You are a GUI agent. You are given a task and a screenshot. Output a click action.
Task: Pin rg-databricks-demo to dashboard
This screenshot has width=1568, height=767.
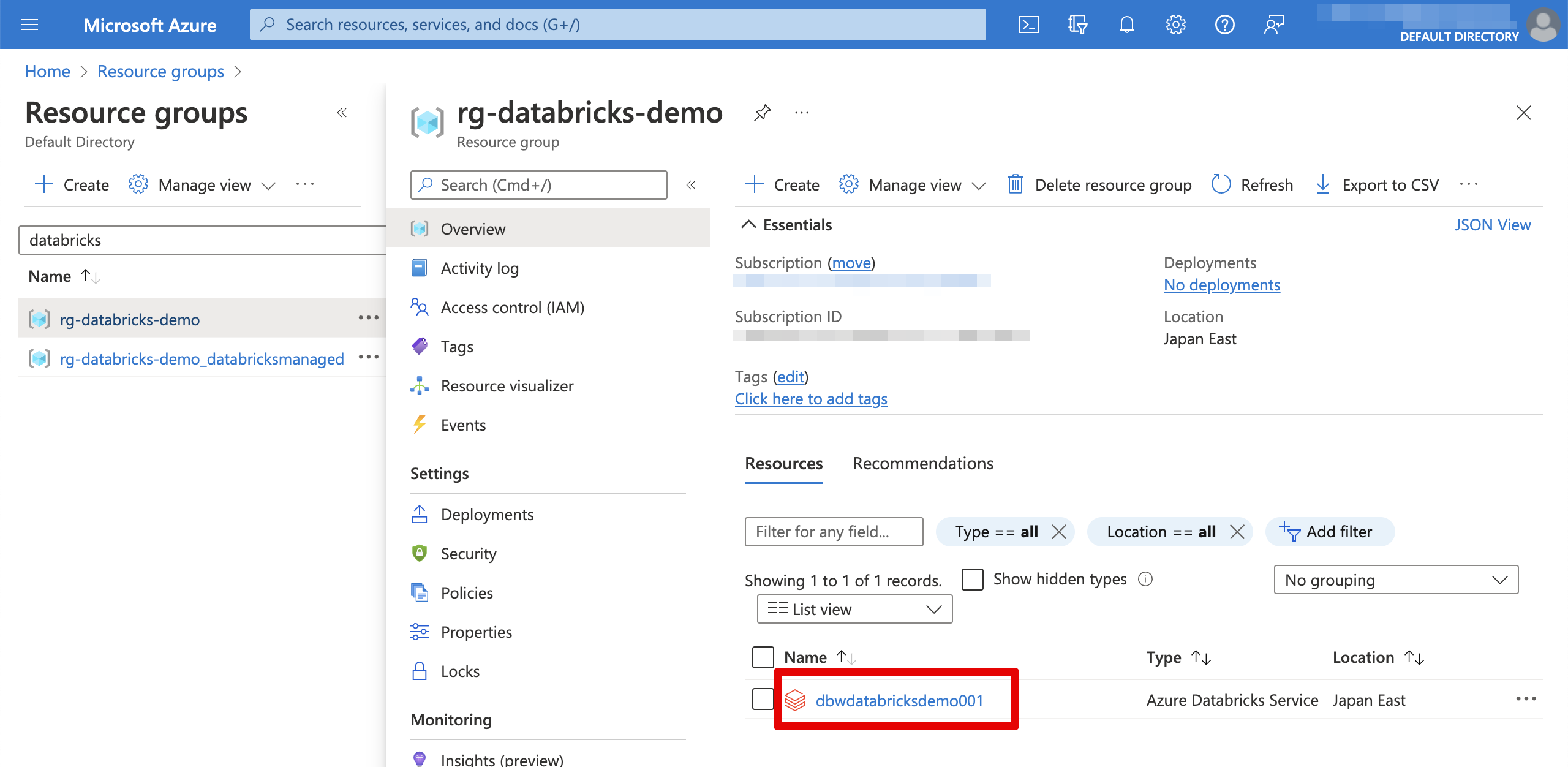point(762,113)
